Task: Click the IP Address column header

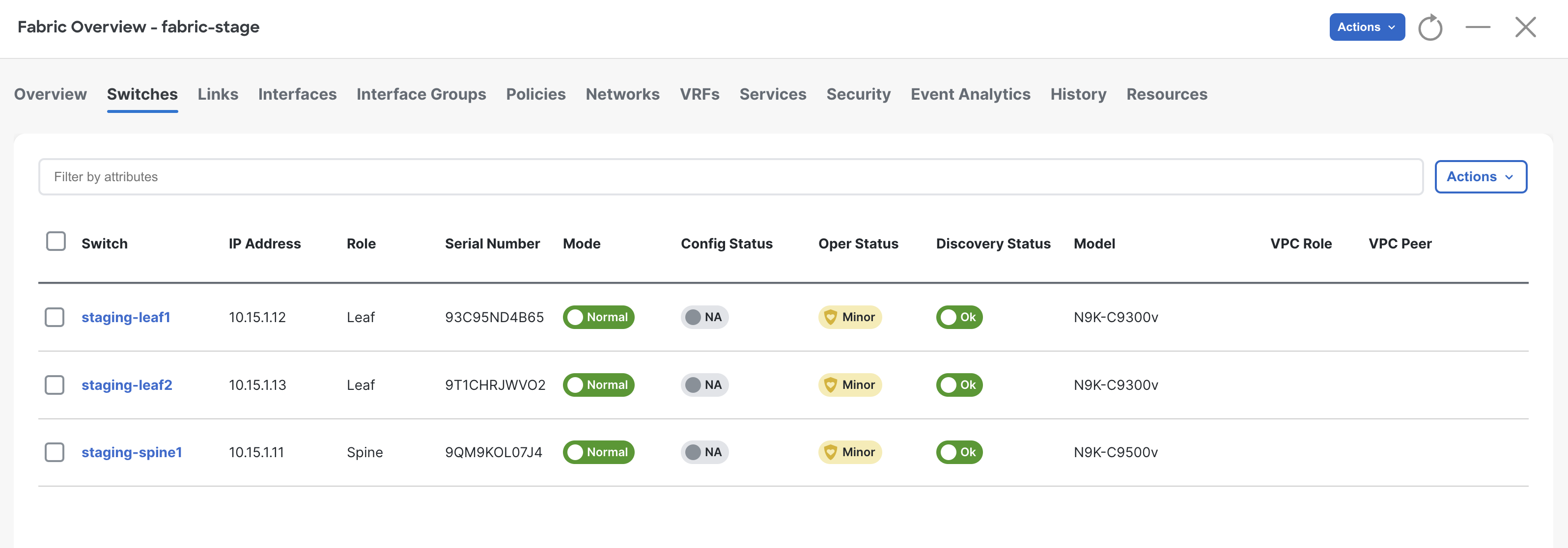Action: 265,244
